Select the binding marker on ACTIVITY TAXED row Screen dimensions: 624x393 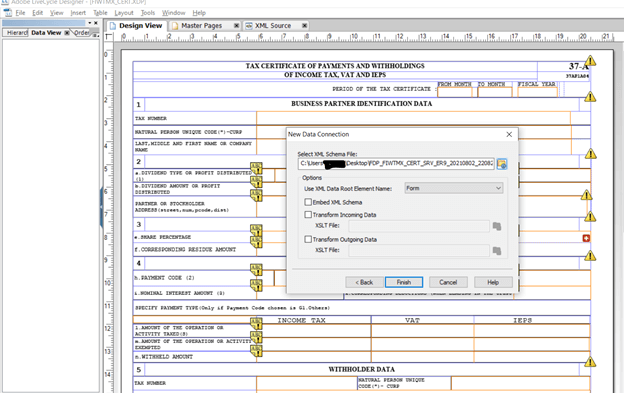point(256,323)
